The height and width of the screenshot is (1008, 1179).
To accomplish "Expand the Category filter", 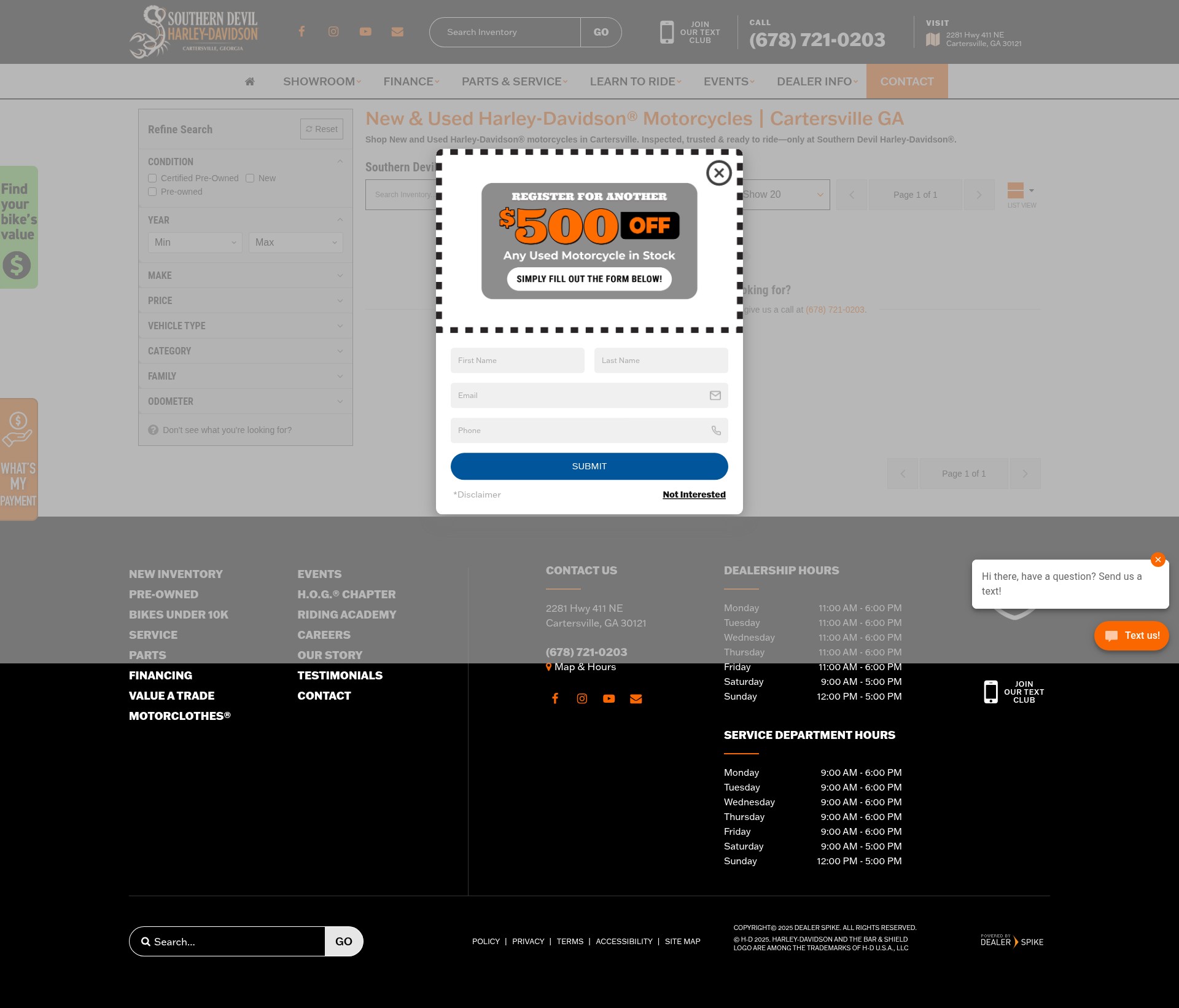I will pyautogui.click(x=246, y=351).
